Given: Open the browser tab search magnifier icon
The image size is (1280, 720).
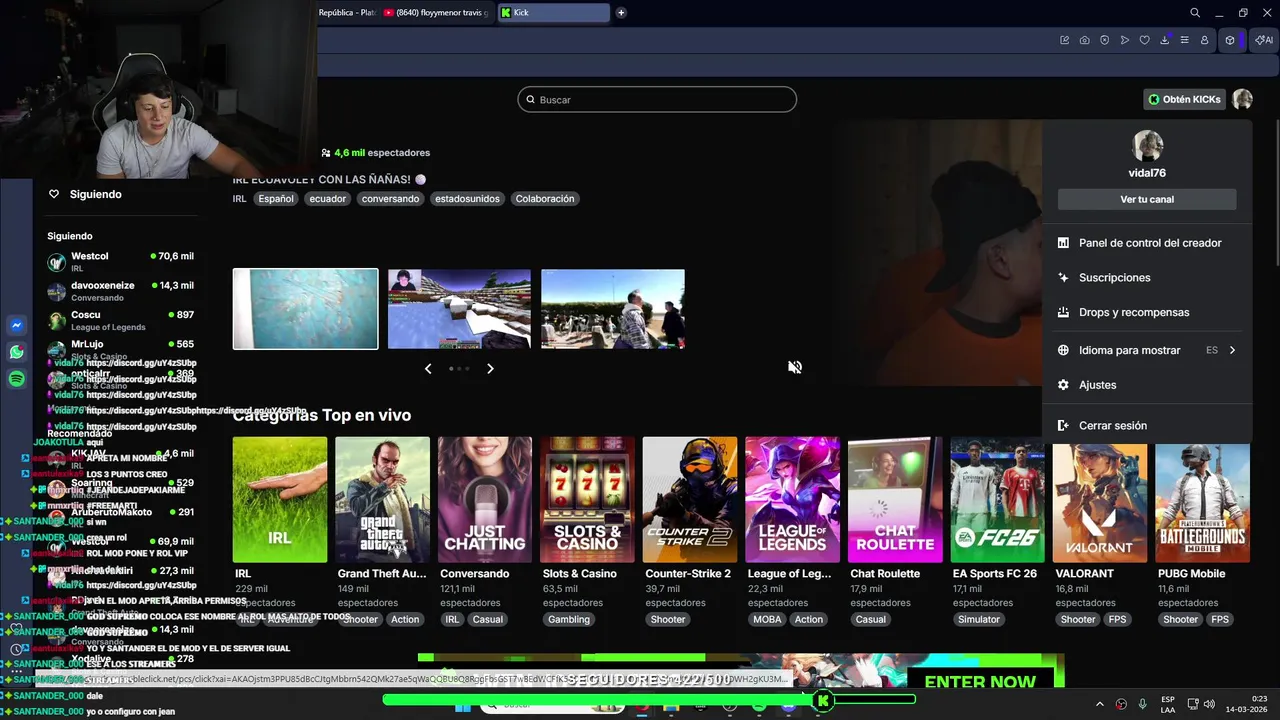Looking at the screenshot, I should (x=1195, y=13).
